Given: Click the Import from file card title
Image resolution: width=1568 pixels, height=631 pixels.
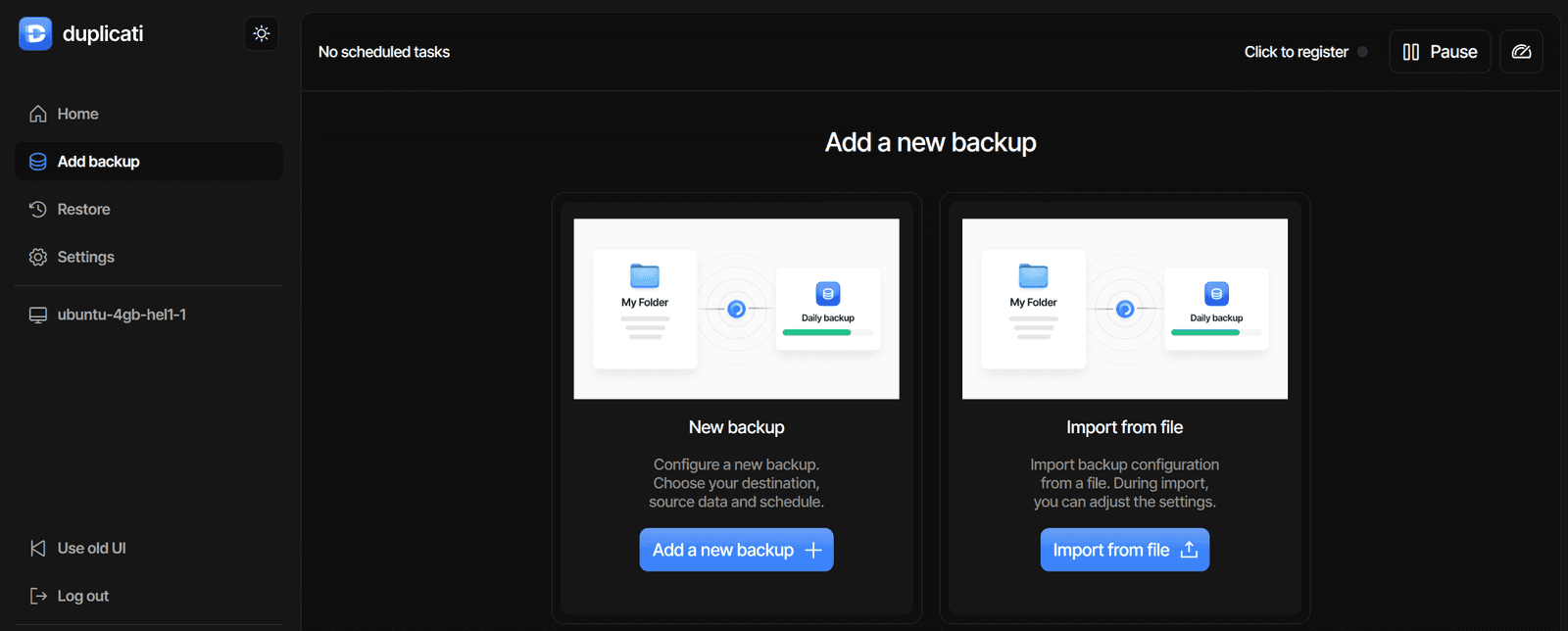Looking at the screenshot, I should [x=1125, y=427].
